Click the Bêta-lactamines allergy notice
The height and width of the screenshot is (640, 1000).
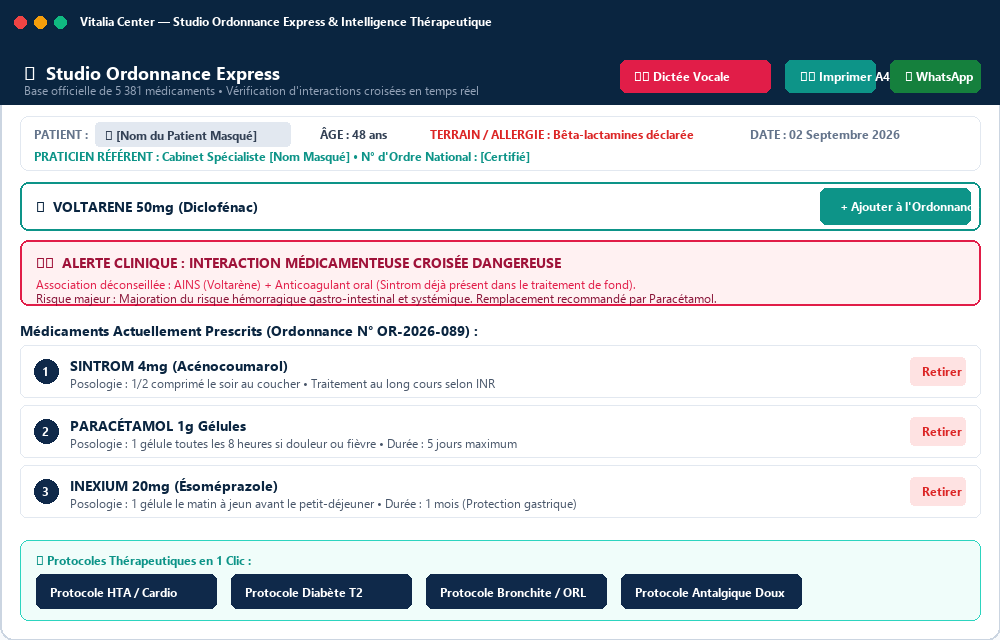tap(561, 135)
